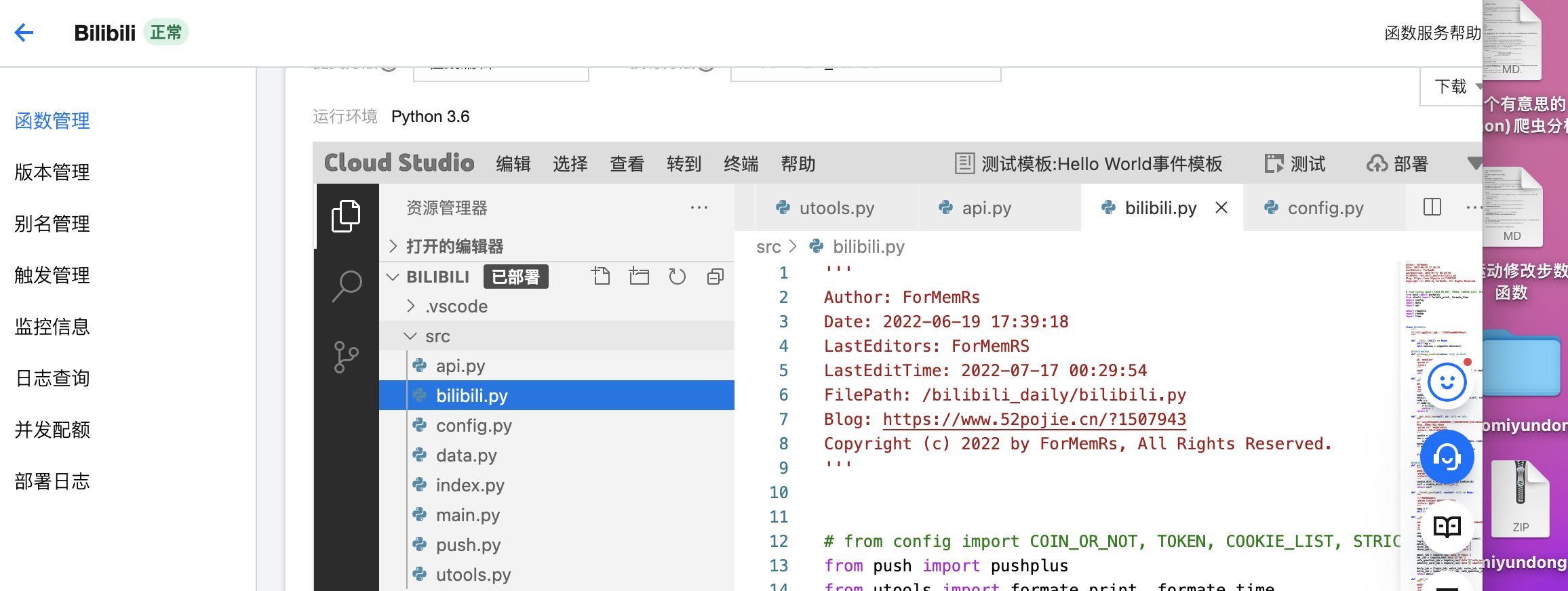Select bilibili.py in the file tree
The image size is (1568, 591).
pos(557,396)
